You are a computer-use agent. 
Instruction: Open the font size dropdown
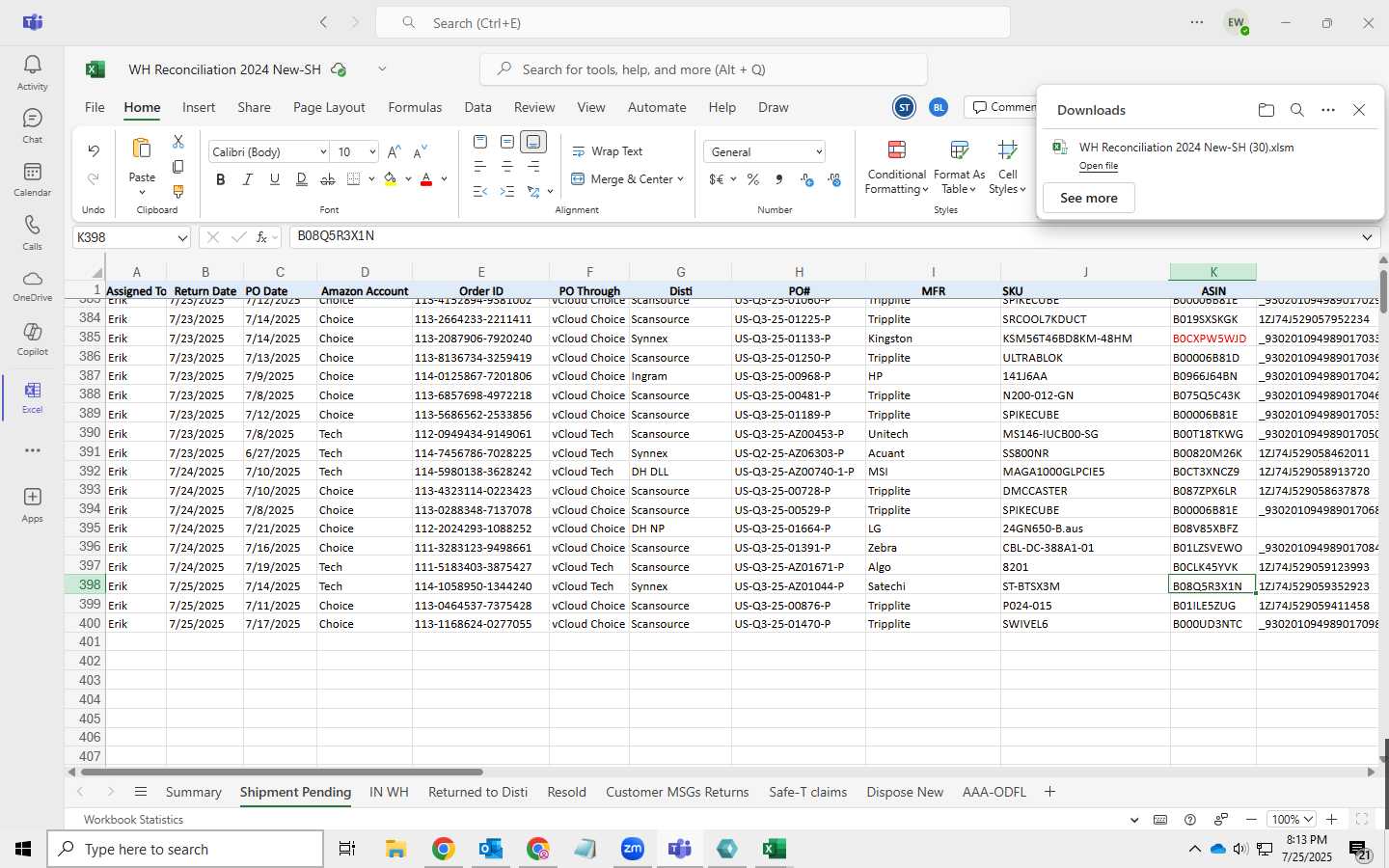tap(371, 152)
